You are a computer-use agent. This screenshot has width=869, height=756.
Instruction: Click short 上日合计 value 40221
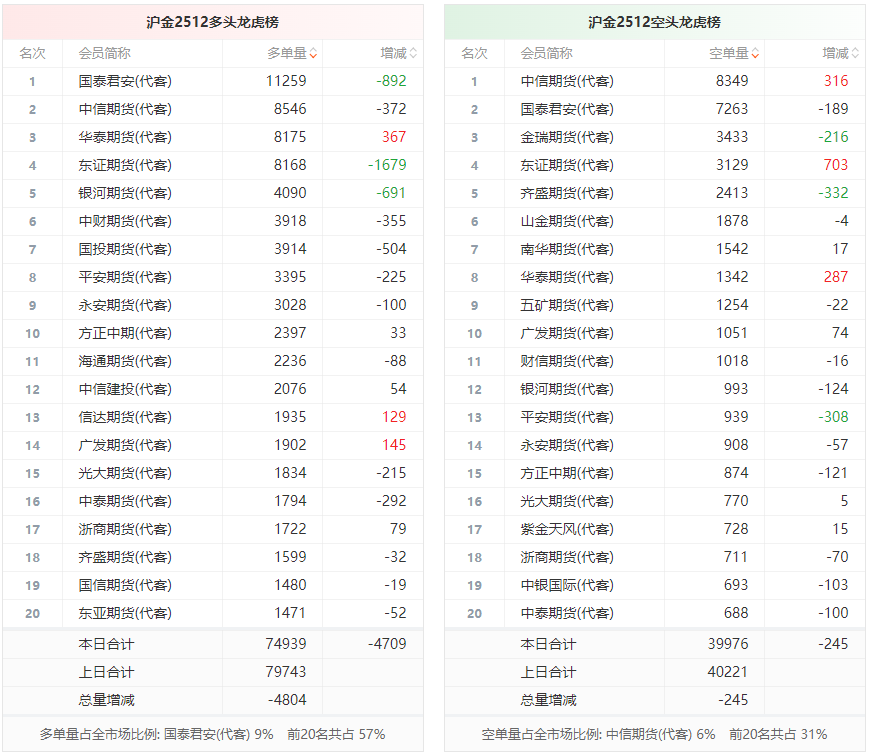[728, 672]
